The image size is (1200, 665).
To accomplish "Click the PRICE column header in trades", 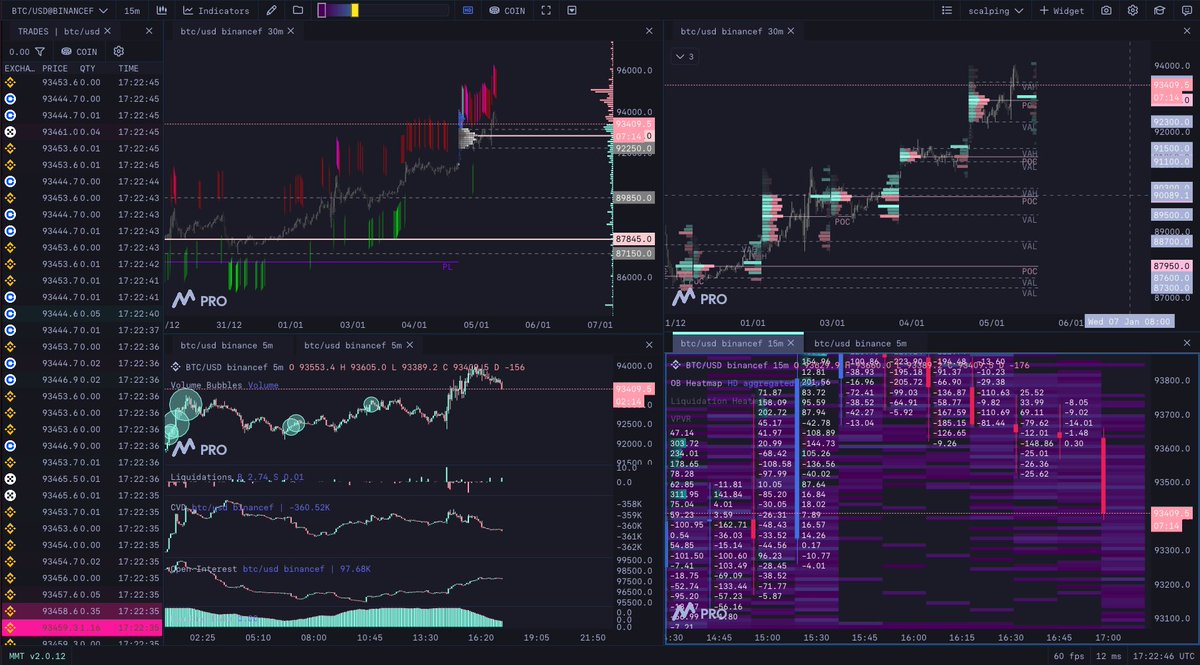I will click(x=54, y=68).
